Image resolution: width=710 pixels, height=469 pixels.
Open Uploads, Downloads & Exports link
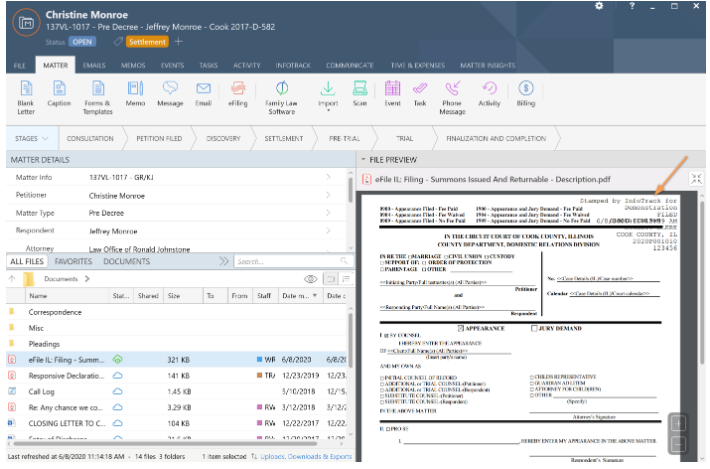click(306, 456)
